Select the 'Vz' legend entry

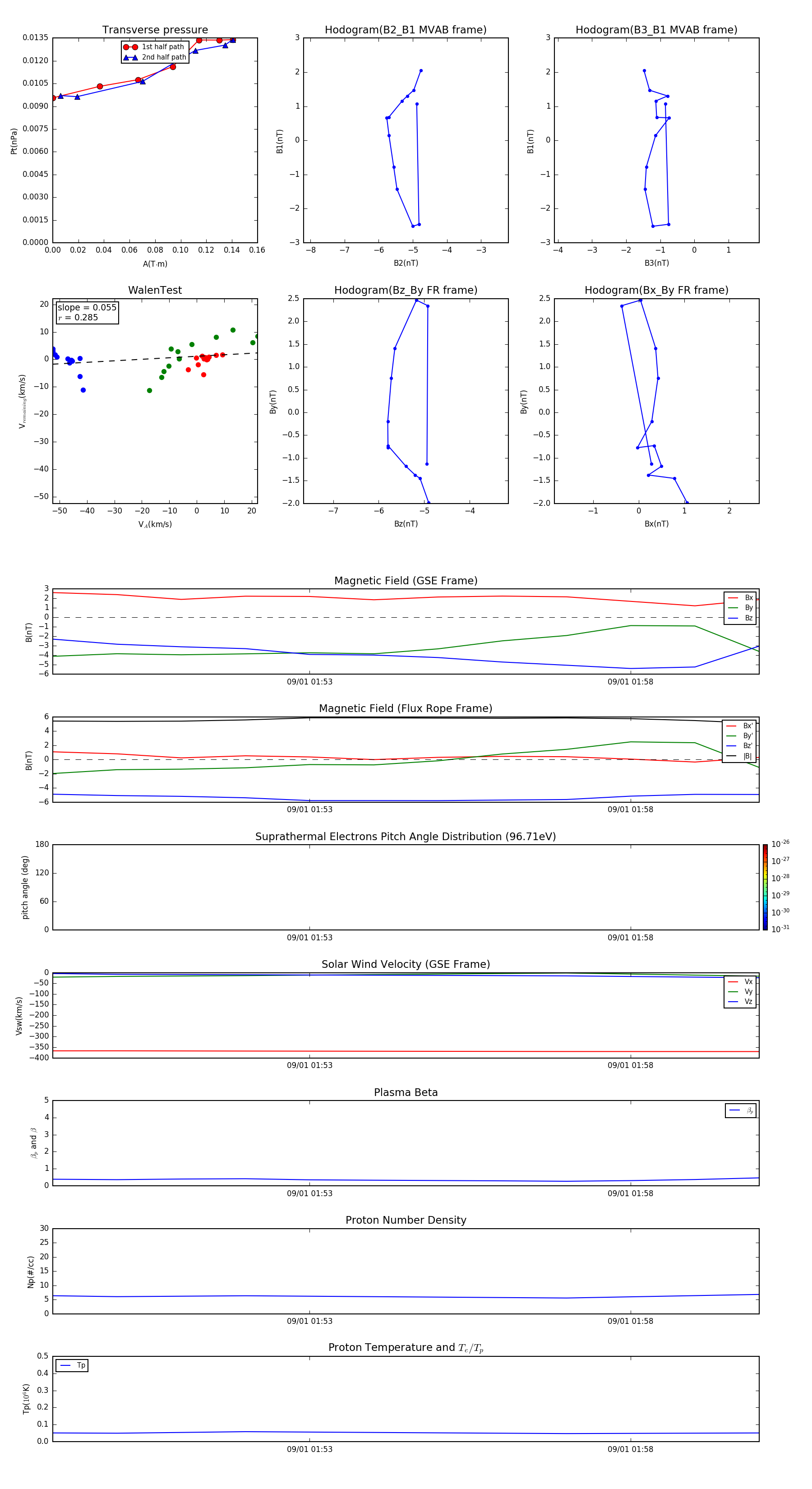coord(740,1001)
